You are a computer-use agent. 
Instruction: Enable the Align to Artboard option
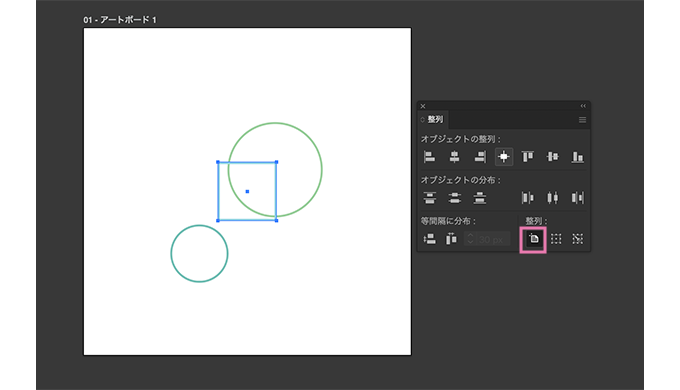[533, 239]
